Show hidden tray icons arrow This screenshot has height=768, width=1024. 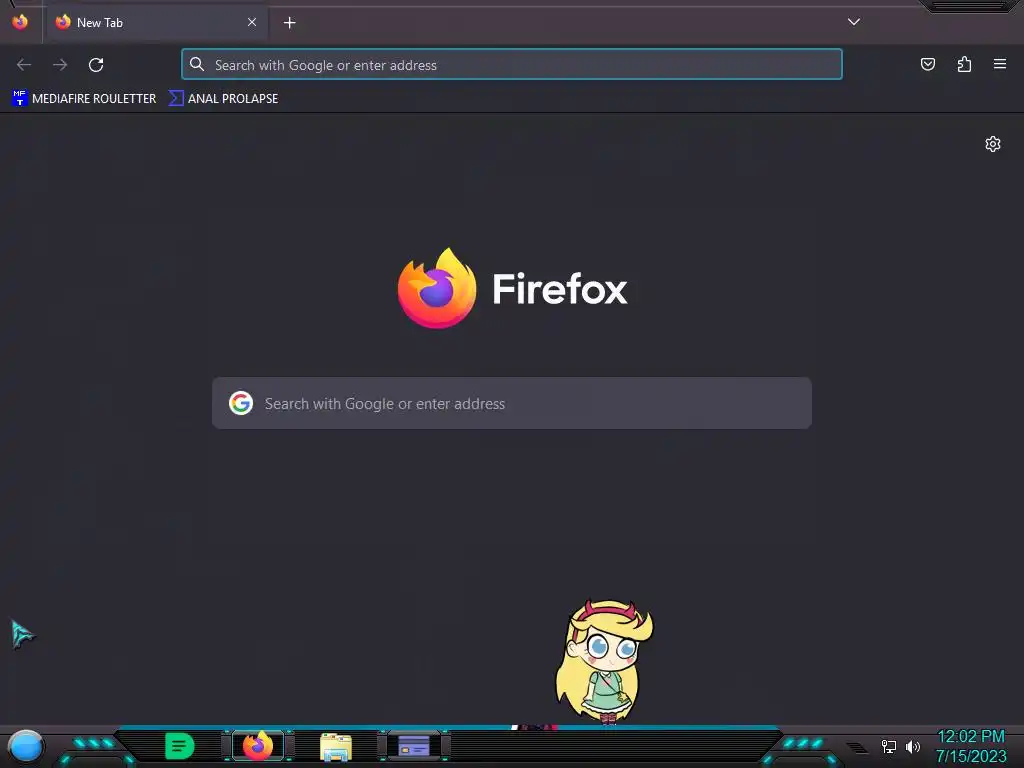(x=857, y=747)
